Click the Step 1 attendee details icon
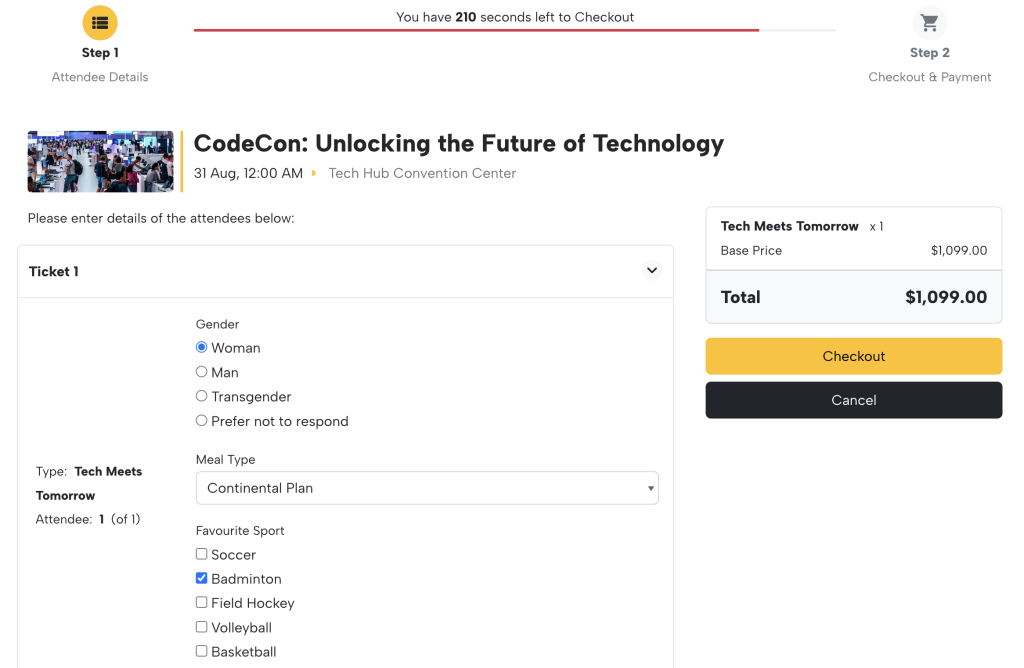Image resolution: width=1024 pixels, height=668 pixels. pos(100,22)
